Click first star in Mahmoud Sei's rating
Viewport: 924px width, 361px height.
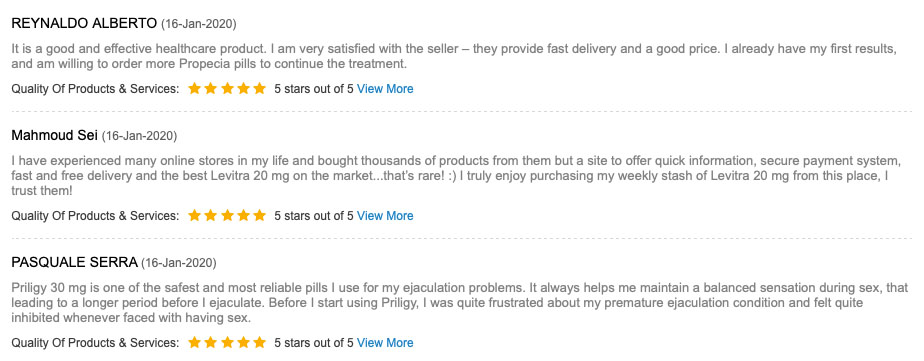click(x=194, y=216)
